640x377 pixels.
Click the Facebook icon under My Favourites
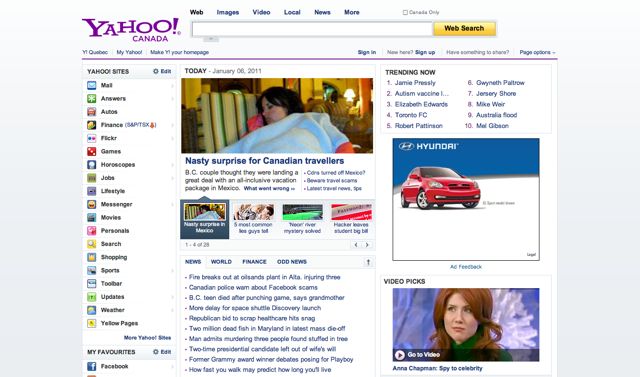[x=91, y=366]
